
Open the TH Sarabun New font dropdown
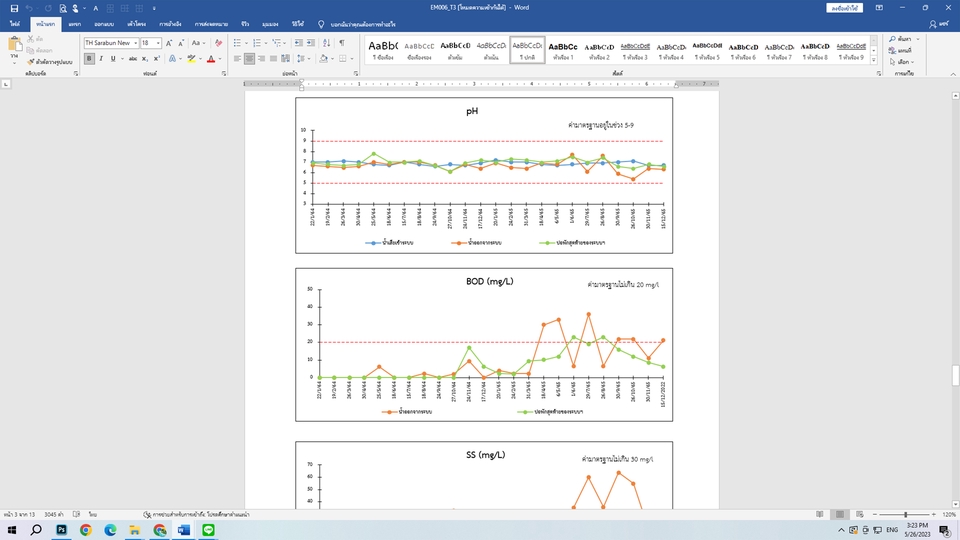click(x=135, y=43)
